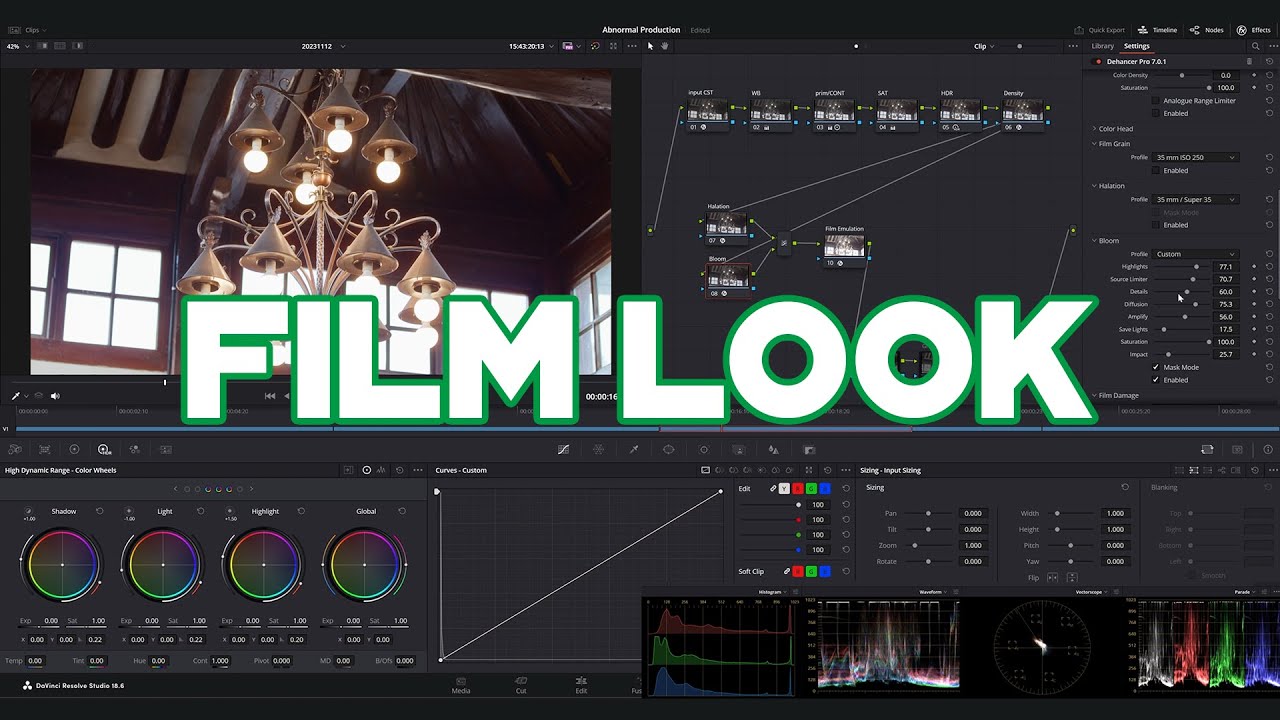Open node editor three-dots options menu
The height and width of the screenshot is (720, 1280).
1073,46
